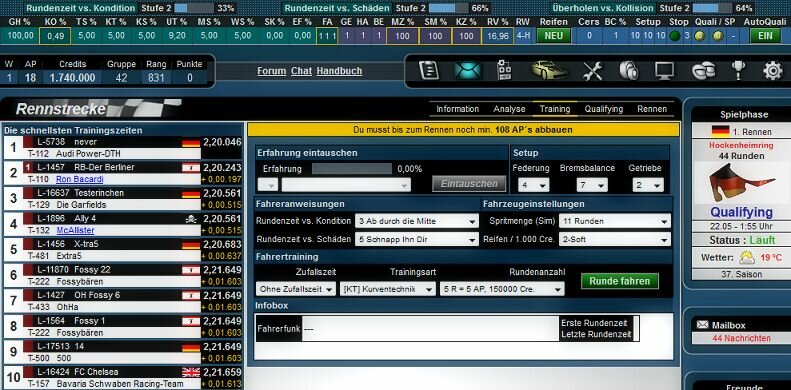Select the Testerinchen row in training times
791x390 pixels.
point(123,199)
